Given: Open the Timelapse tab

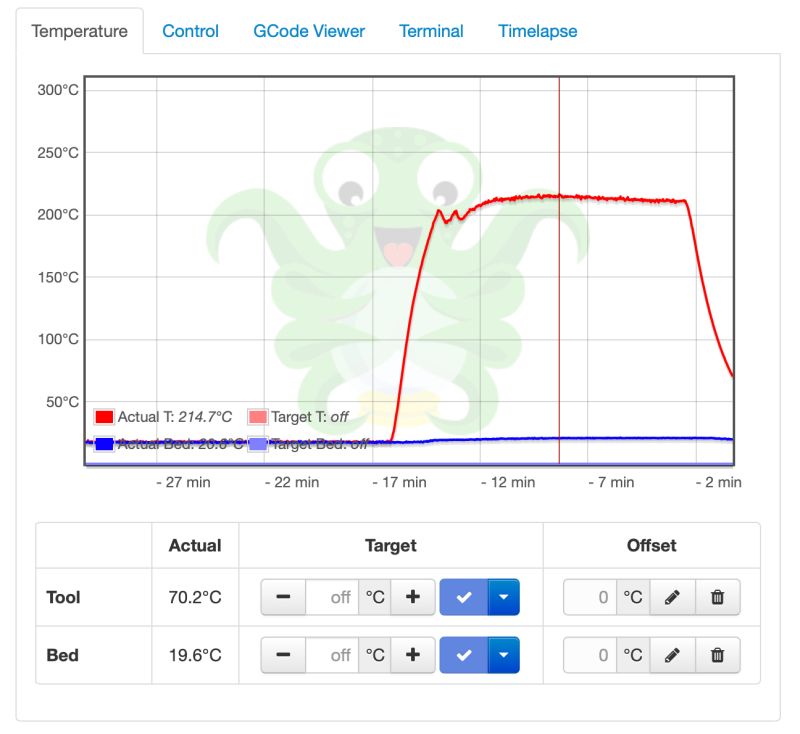Looking at the screenshot, I should click(x=538, y=31).
